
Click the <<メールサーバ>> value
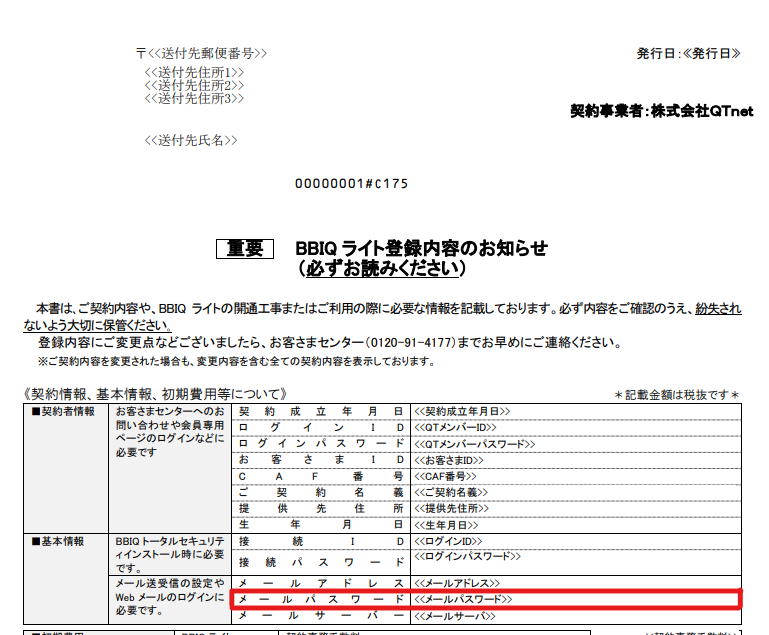click(x=455, y=616)
